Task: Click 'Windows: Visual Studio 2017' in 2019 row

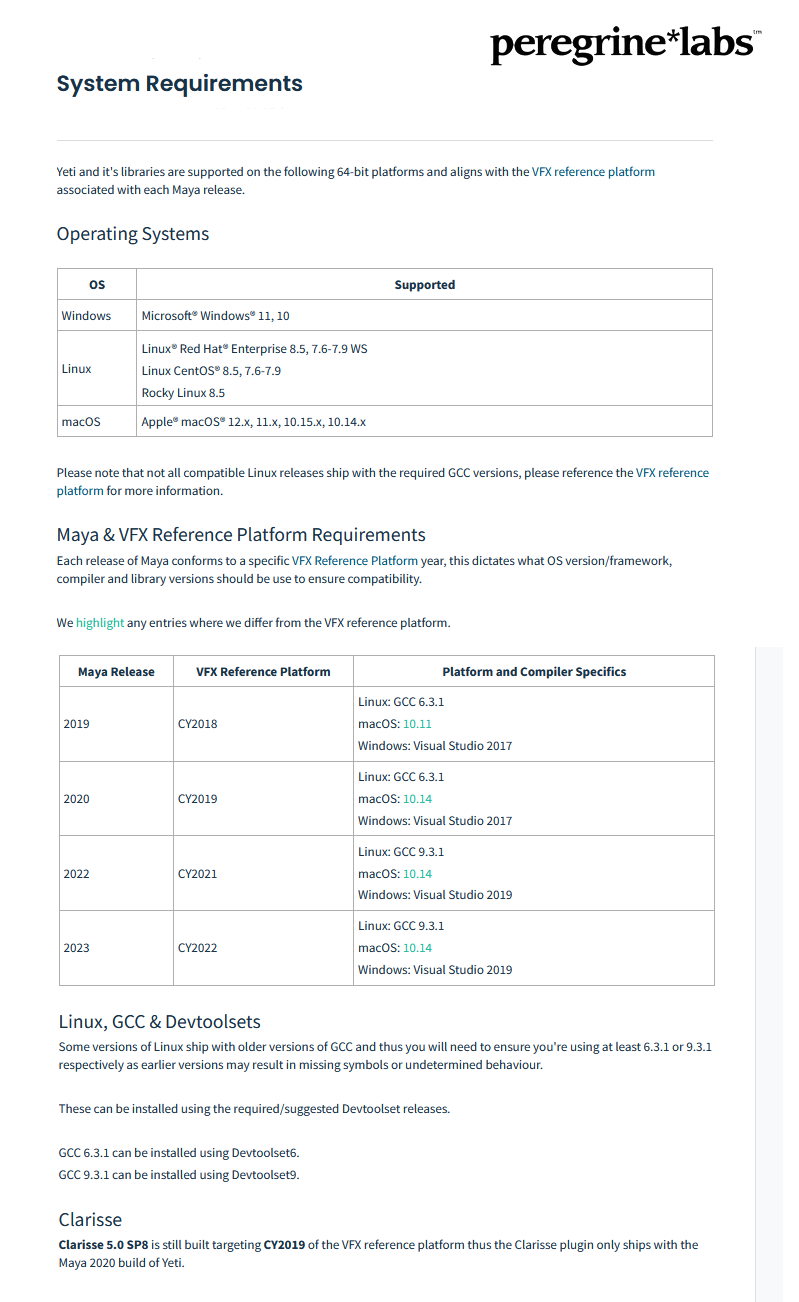Action: coord(435,746)
